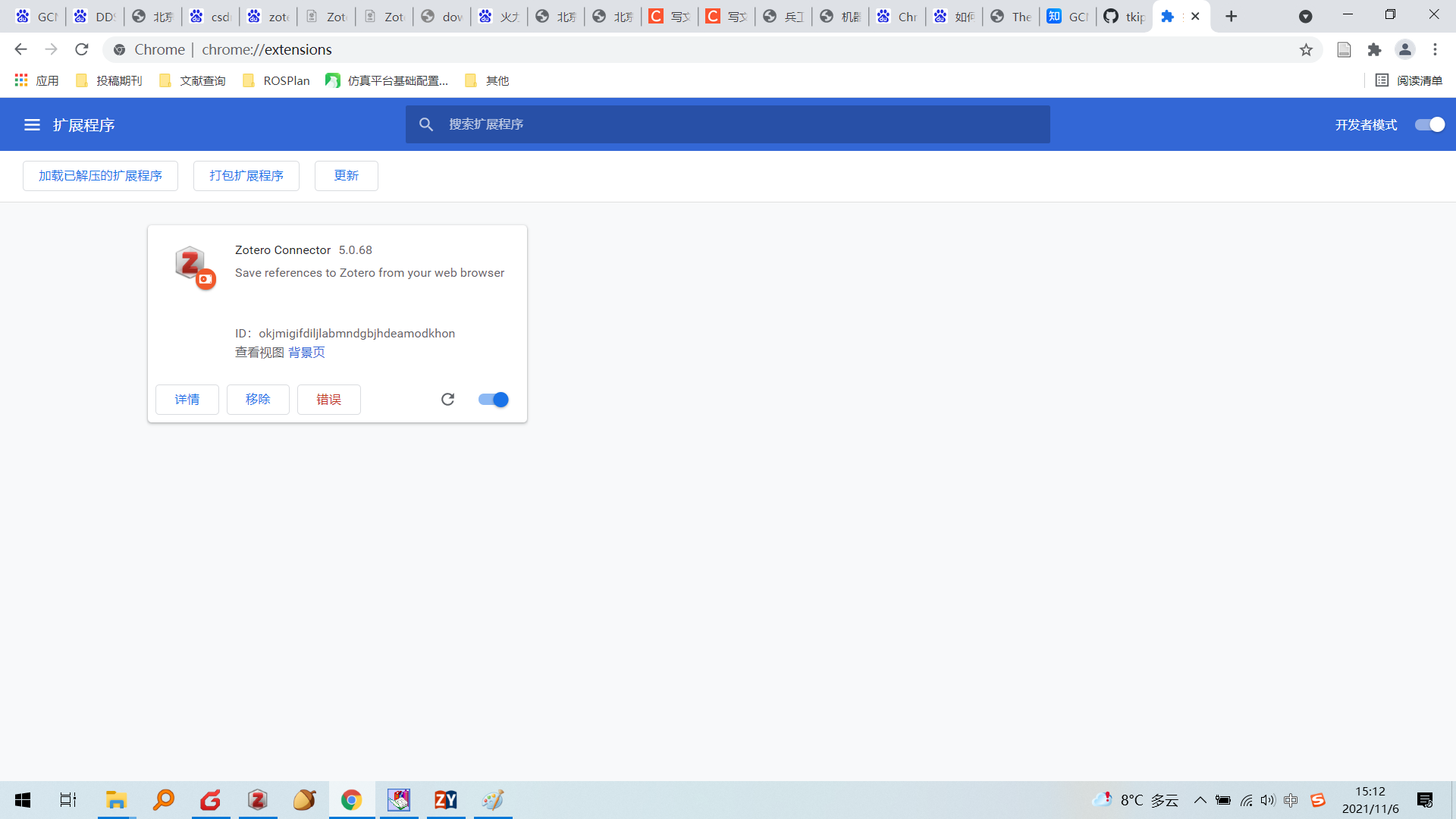This screenshot has width=1456, height=819.
Task: Go forward with the browser forward arrow
Action: pos(51,49)
